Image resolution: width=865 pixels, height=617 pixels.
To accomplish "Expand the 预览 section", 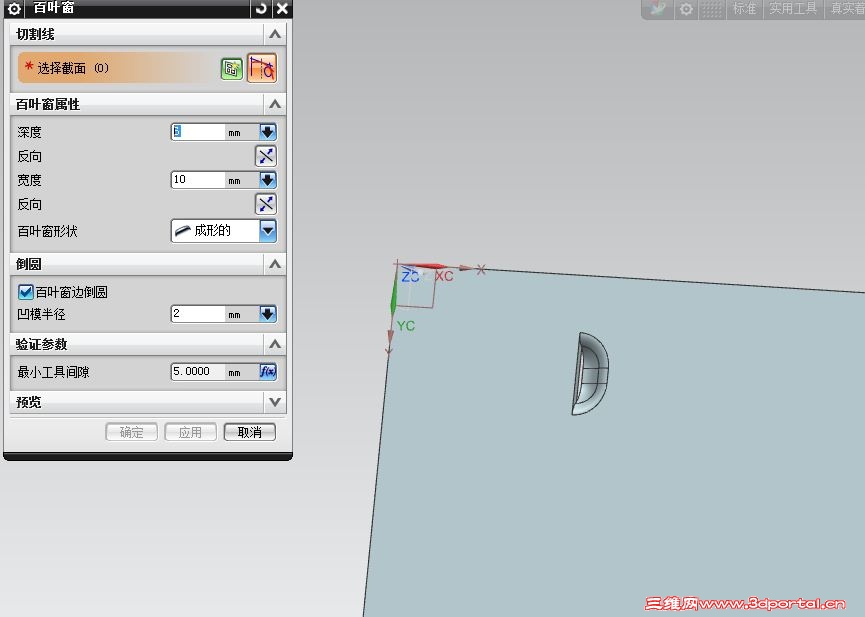I will tap(275, 402).
